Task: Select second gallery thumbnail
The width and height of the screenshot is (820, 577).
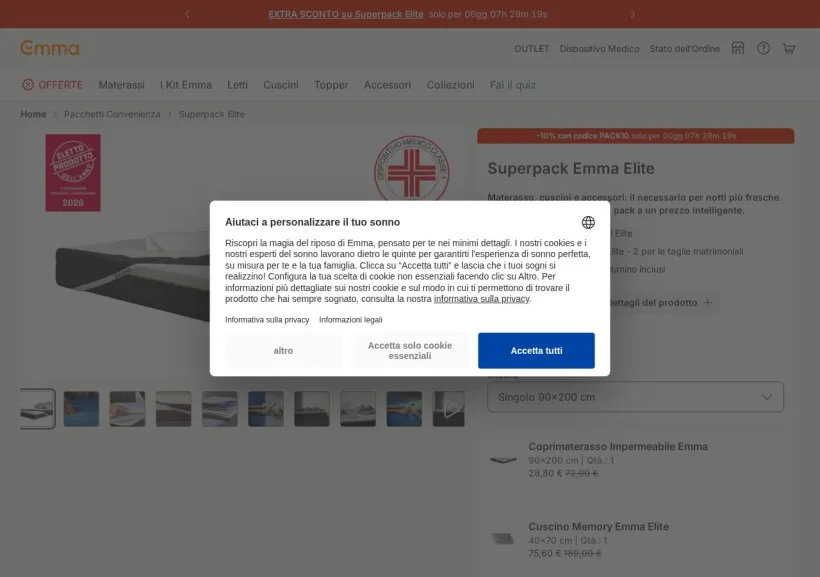Action: [81, 409]
